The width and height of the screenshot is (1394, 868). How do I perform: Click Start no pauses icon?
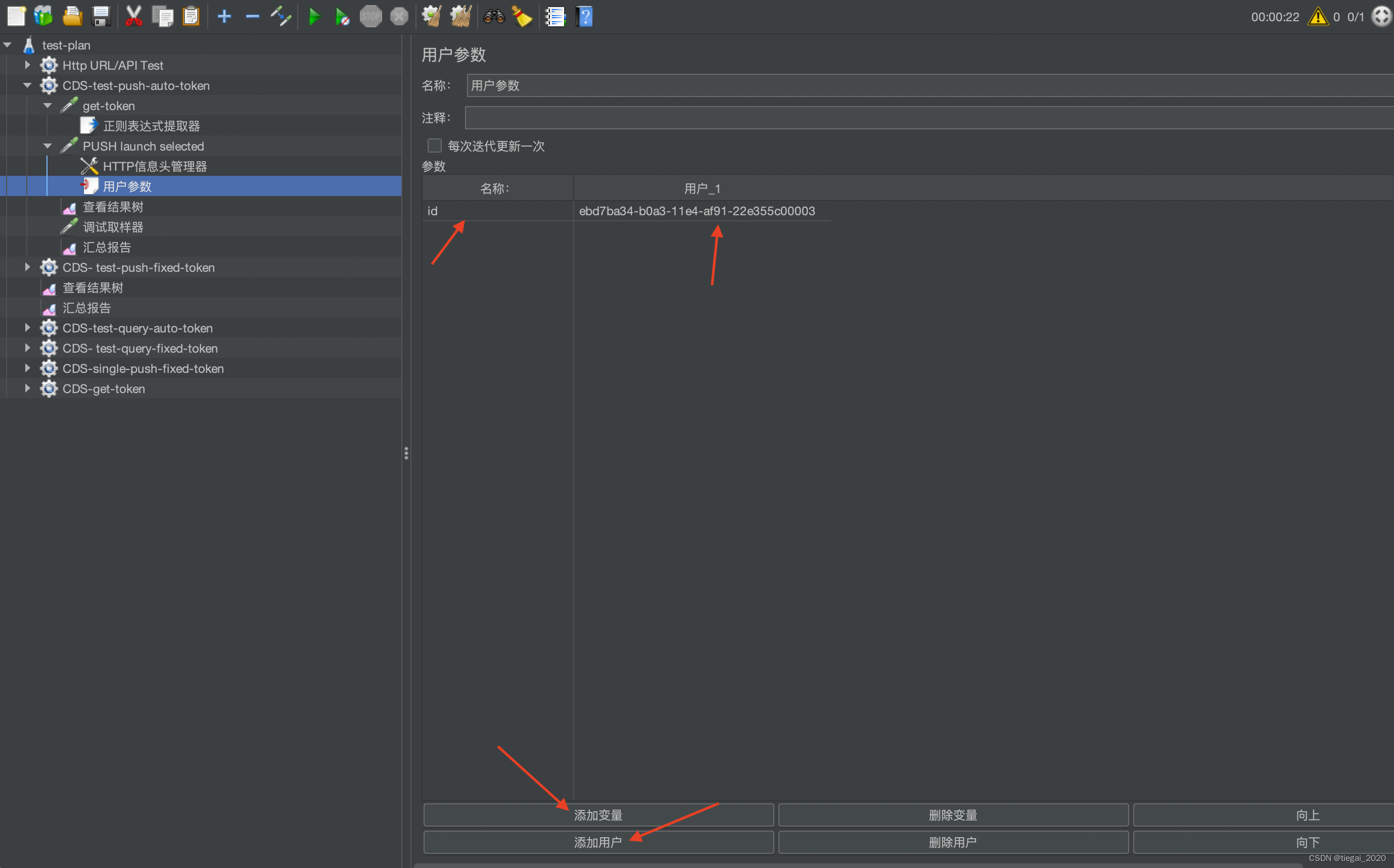342,16
